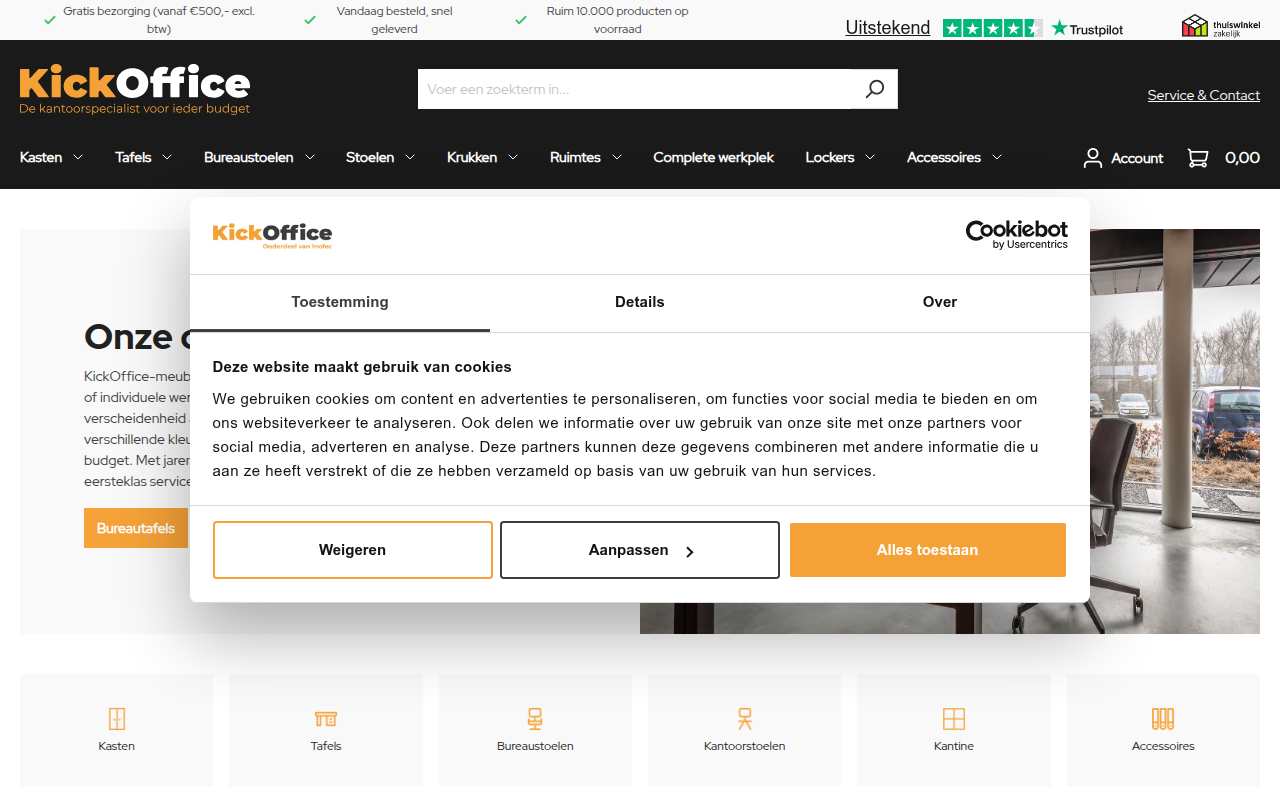Switch to the Details tab
The image size is (1280, 800).
click(640, 302)
